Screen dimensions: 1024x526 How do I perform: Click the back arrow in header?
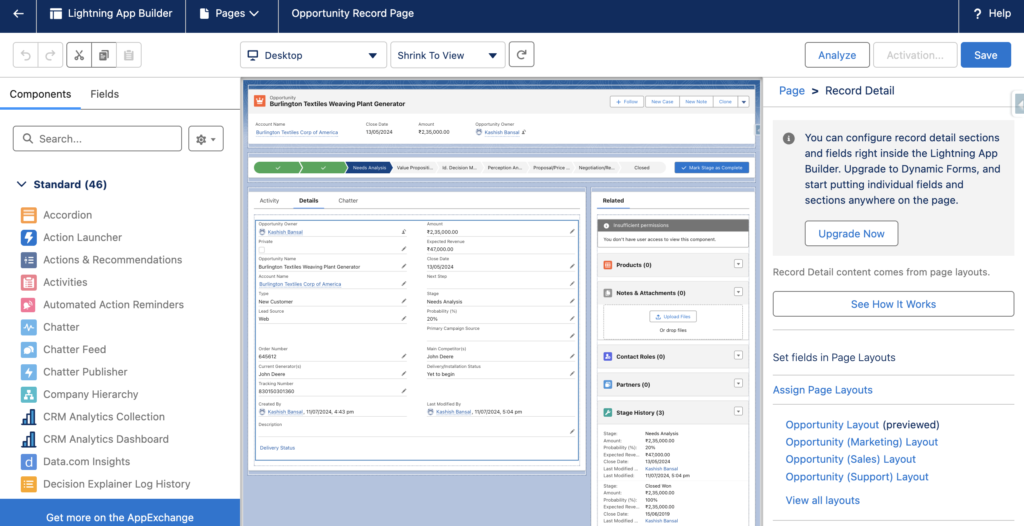[x=18, y=14]
